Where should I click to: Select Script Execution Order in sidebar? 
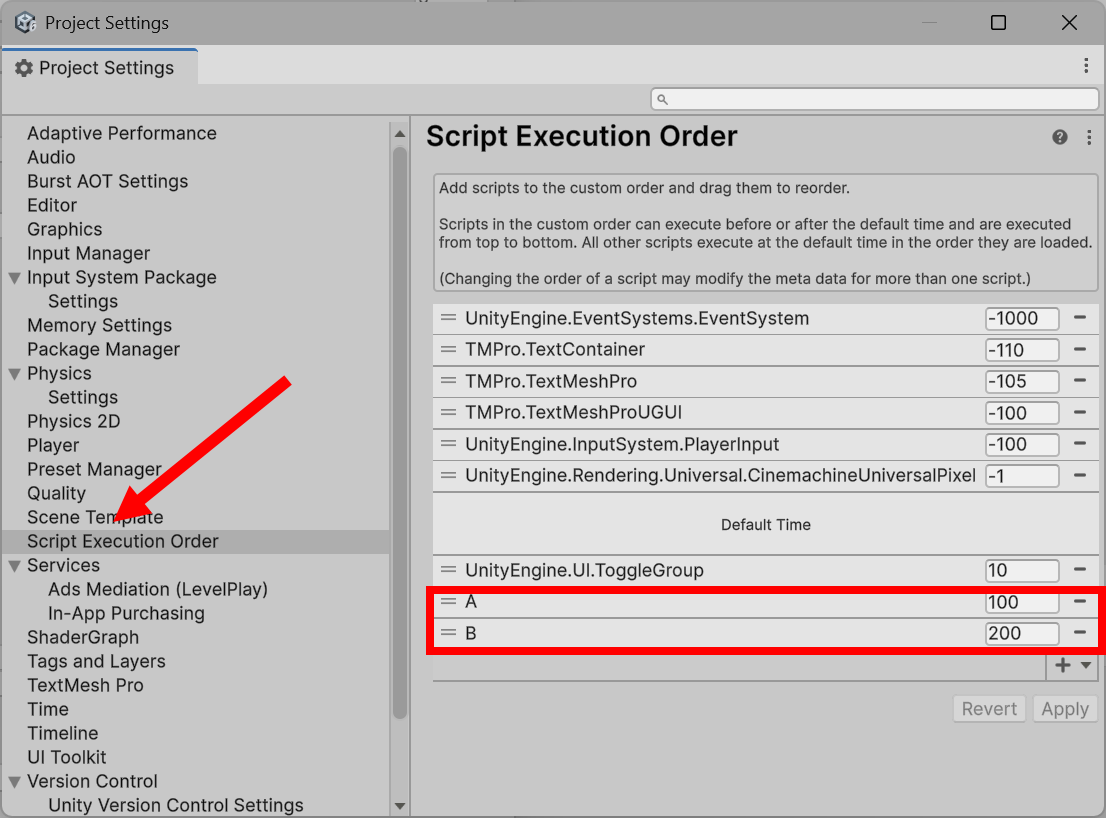tap(196, 542)
